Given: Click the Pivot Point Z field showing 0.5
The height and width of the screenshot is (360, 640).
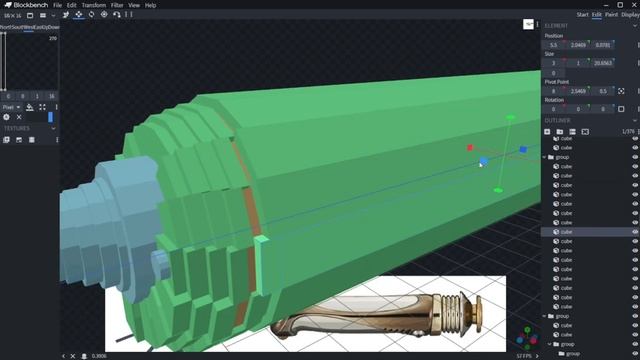Looking at the screenshot, I should click(603, 91).
